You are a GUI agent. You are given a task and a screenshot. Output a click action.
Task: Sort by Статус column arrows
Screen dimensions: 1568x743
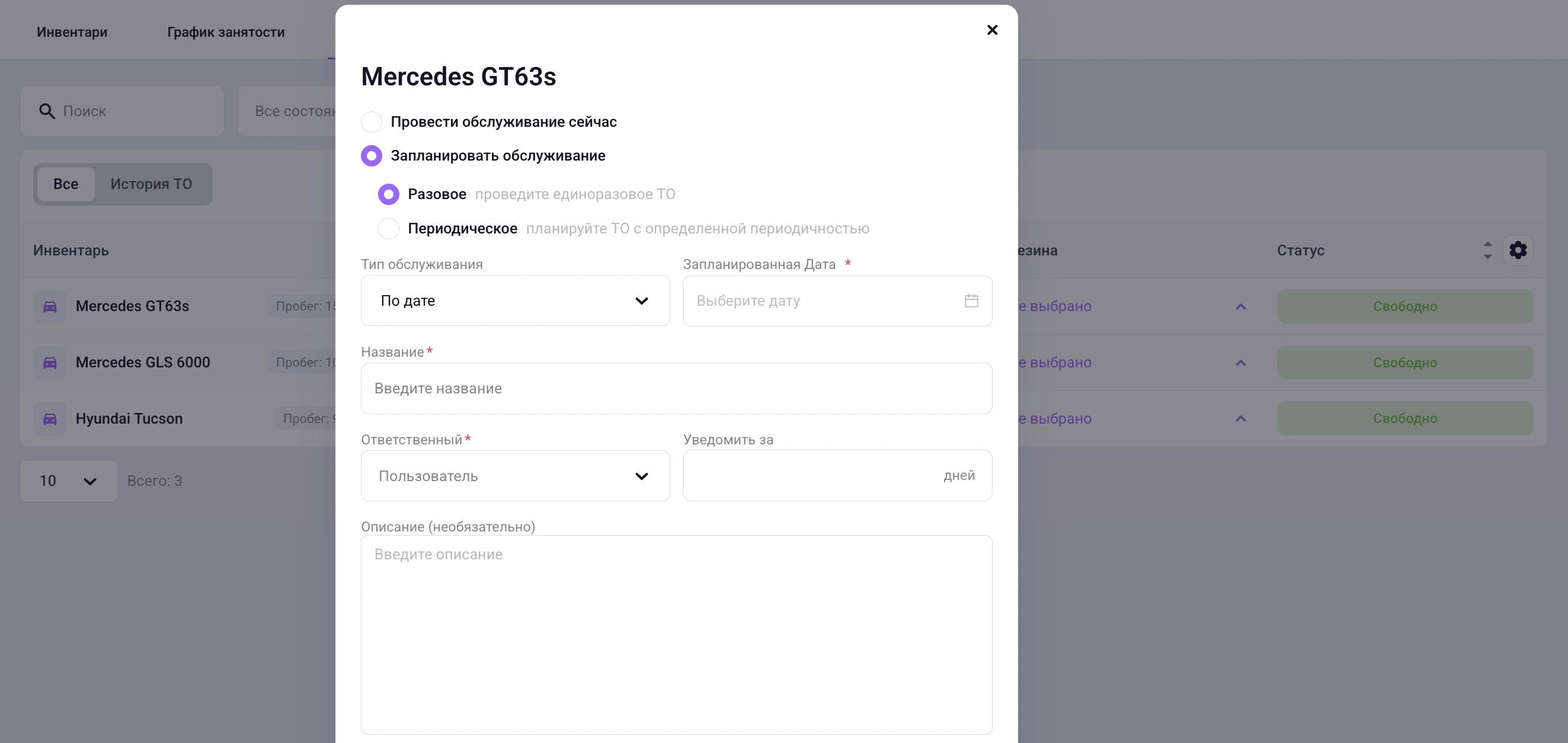[x=1487, y=250]
